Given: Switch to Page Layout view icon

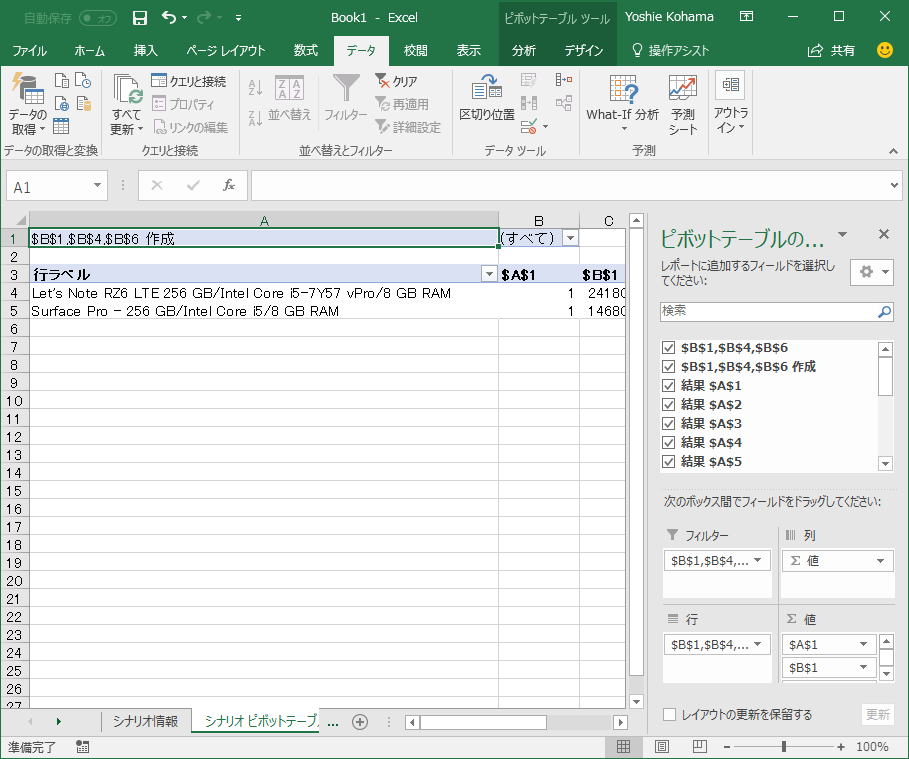Looking at the screenshot, I should point(661,747).
